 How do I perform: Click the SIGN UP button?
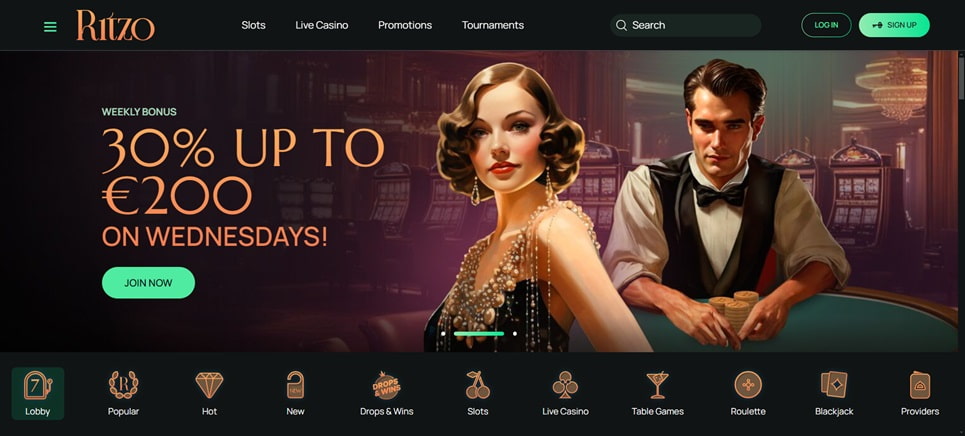(894, 25)
